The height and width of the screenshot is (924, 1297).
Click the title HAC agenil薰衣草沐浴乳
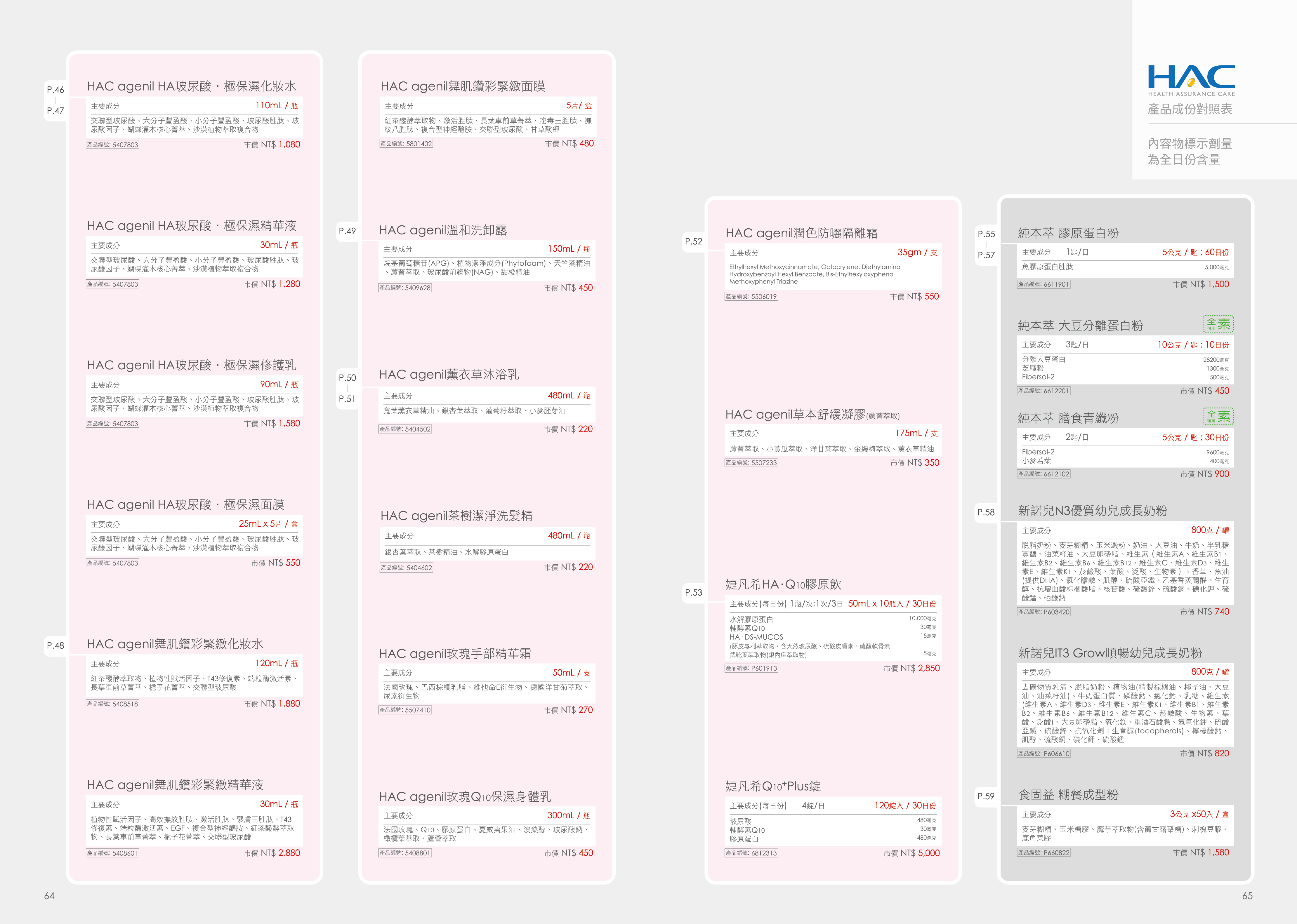449,374
